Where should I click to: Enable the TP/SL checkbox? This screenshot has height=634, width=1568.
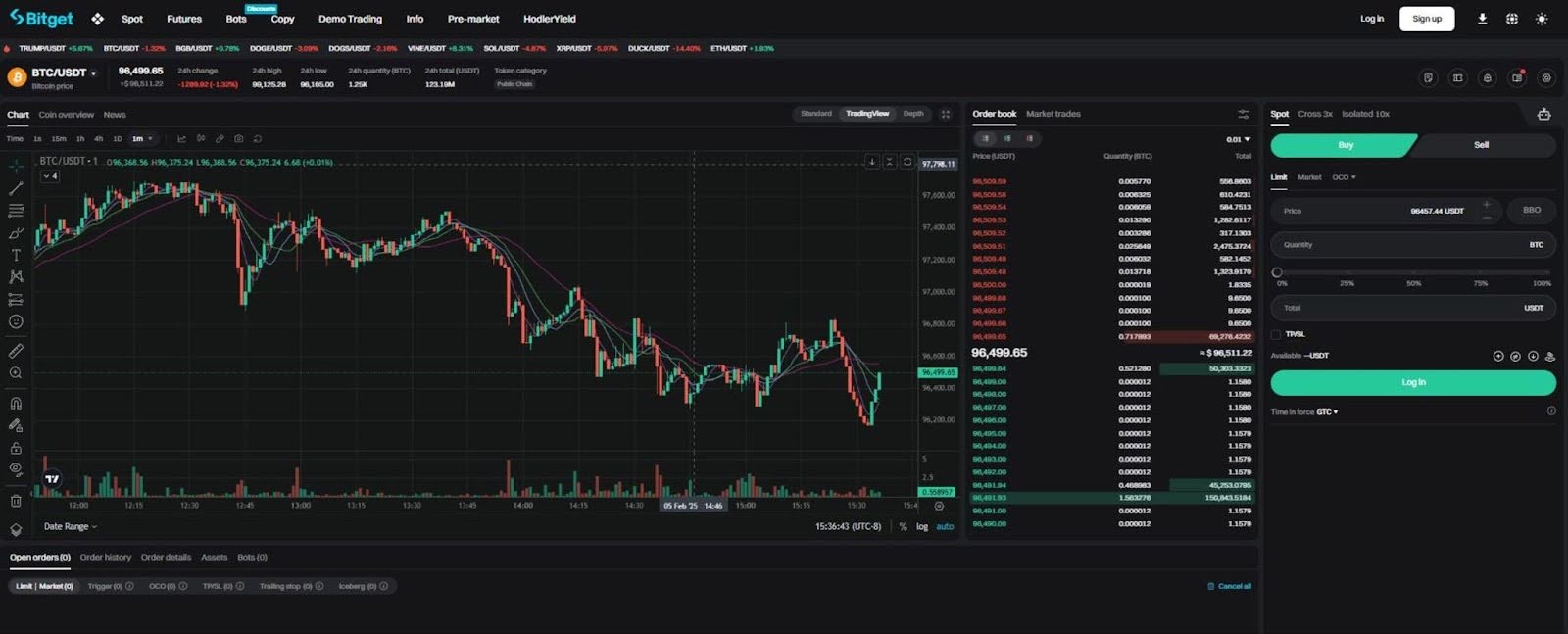tap(1276, 334)
